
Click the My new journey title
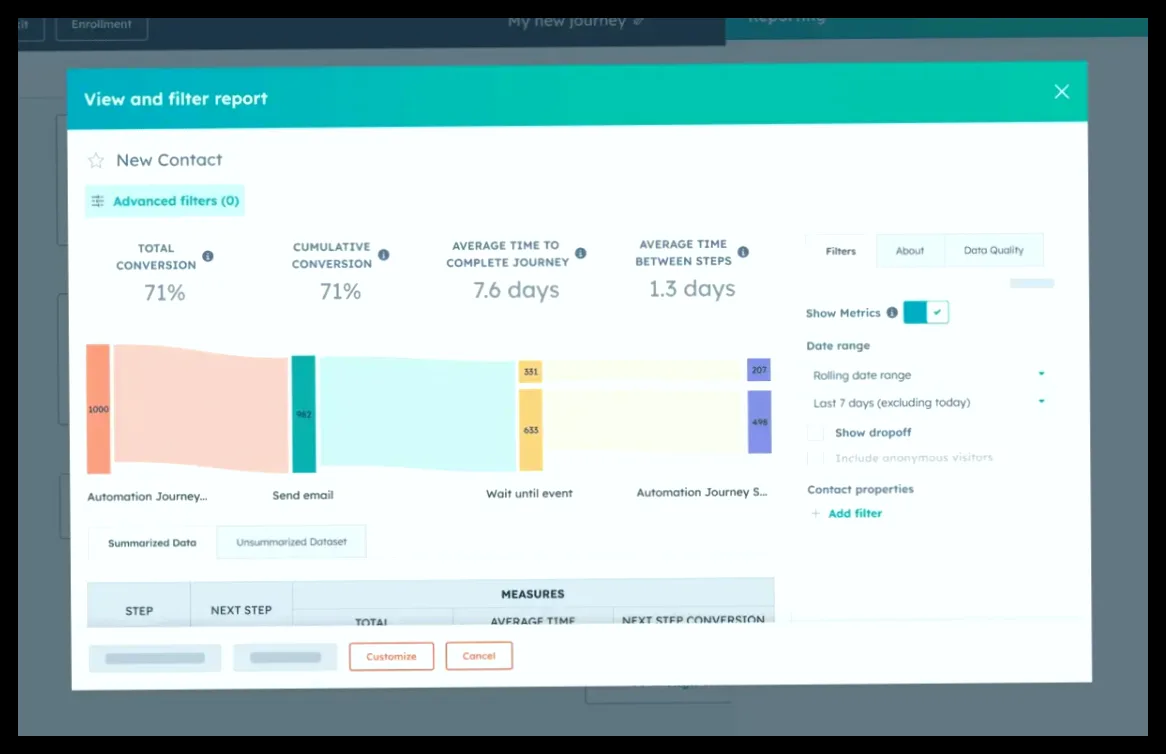coord(567,22)
